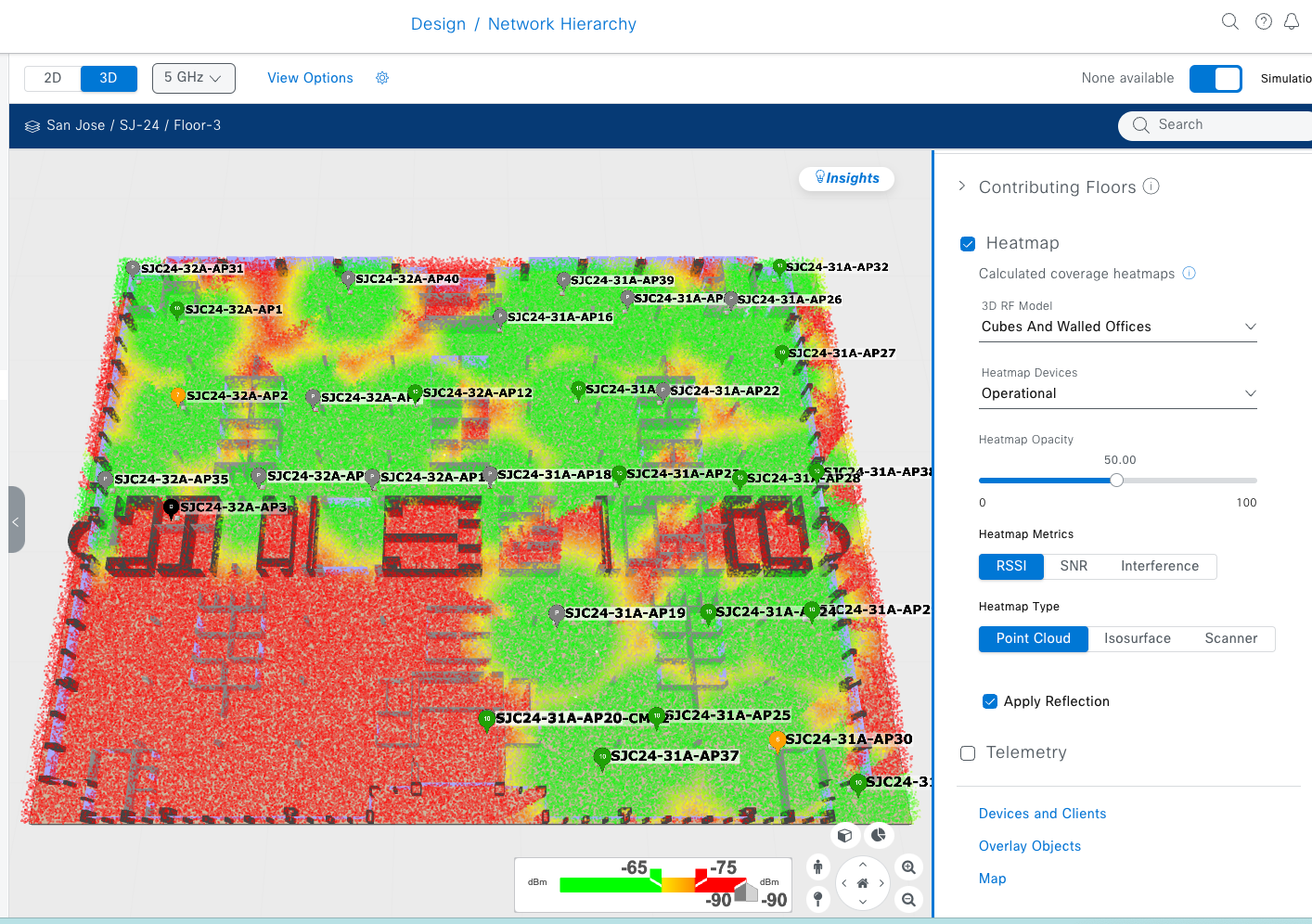Reset the view with the home icon

(862, 882)
